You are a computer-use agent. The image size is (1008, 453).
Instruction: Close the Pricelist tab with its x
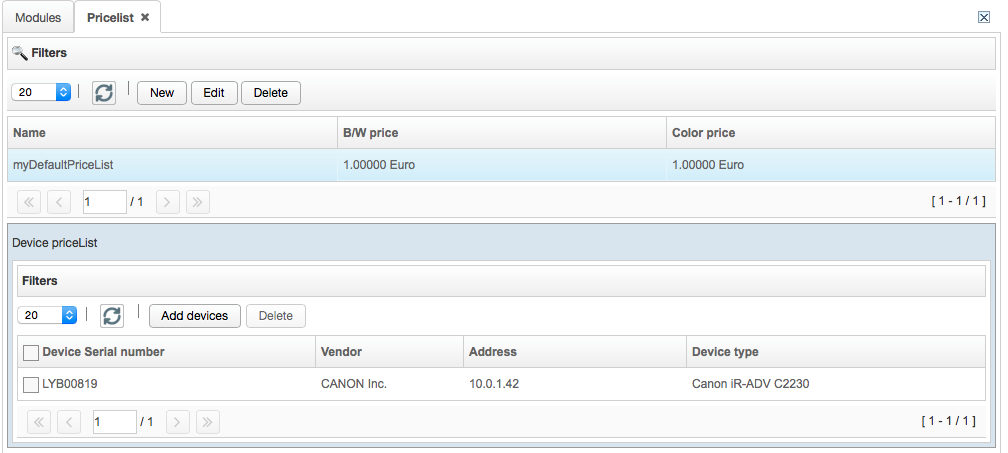pos(145,17)
